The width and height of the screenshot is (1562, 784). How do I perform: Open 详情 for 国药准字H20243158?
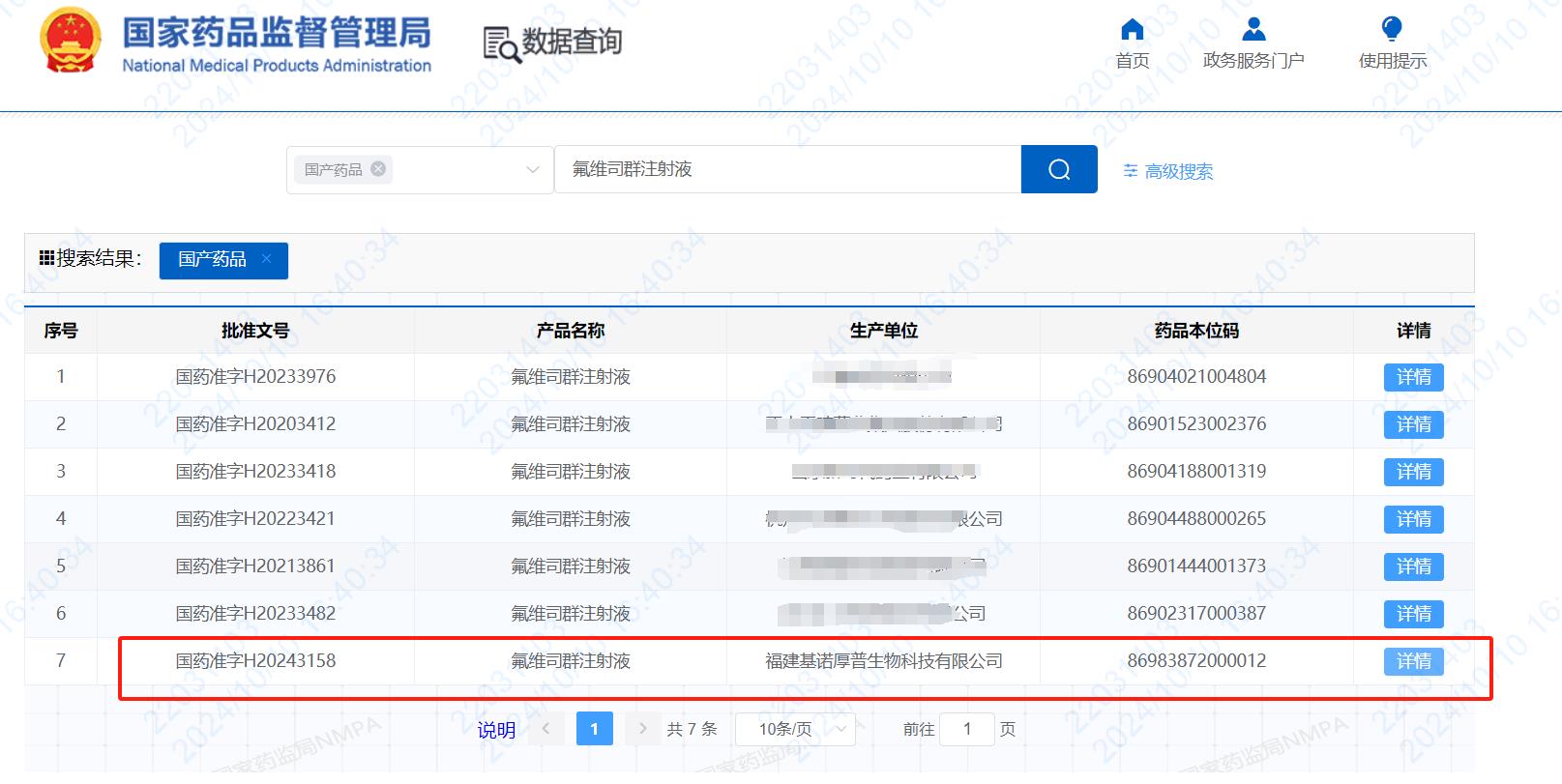coord(1413,661)
